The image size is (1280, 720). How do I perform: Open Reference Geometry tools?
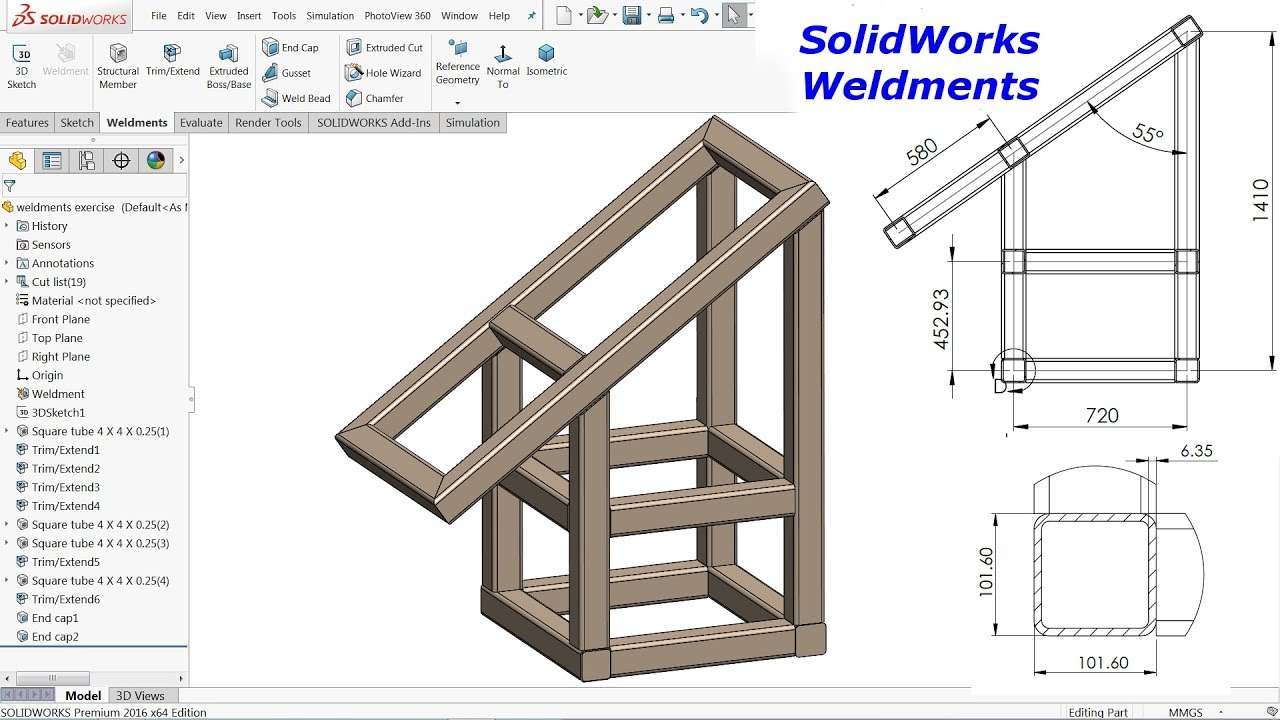pos(458,63)
